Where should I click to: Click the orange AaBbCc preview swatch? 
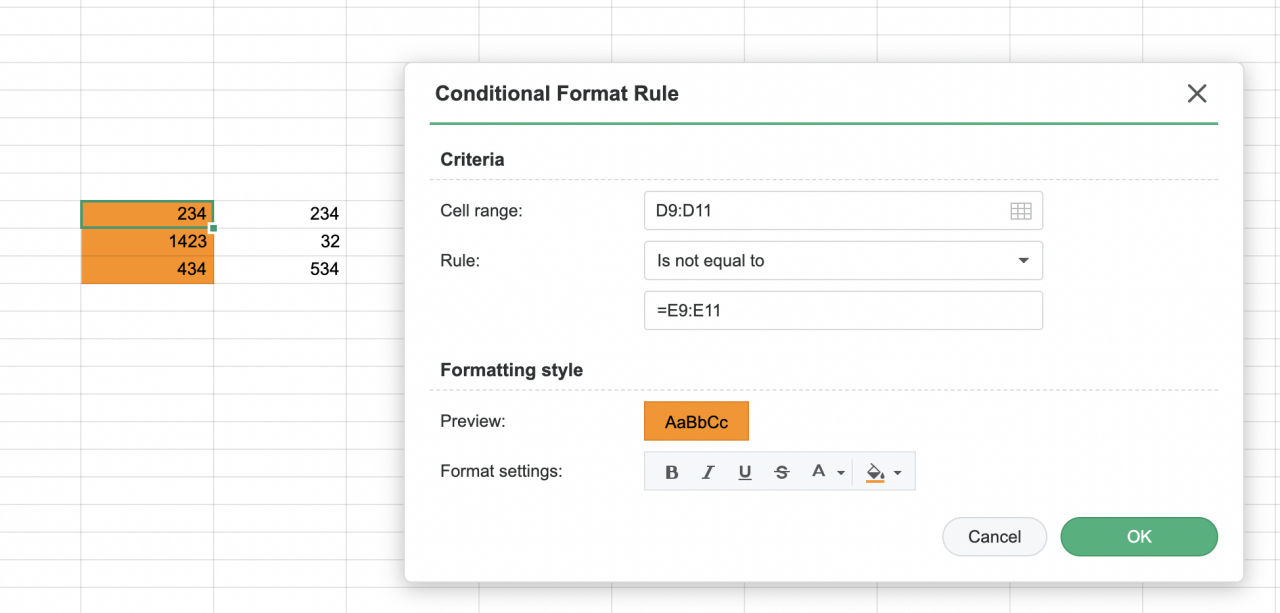point(696,422)
